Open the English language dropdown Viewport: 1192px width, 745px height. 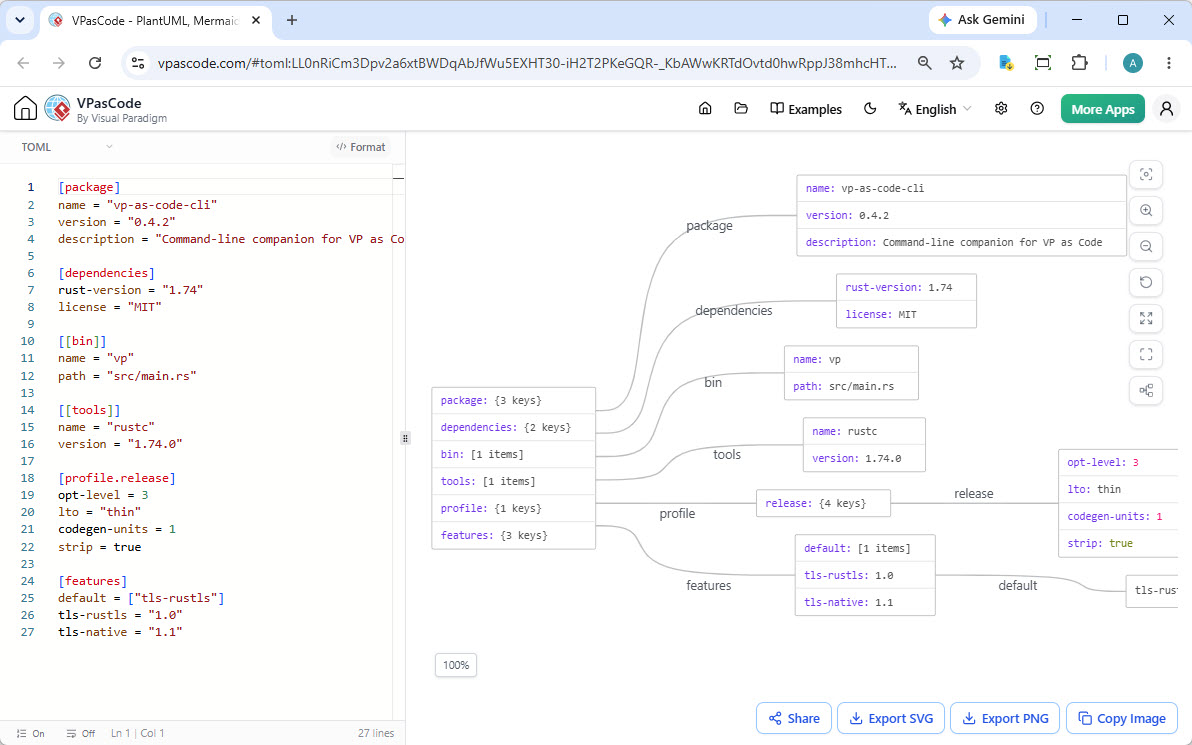[x=934, y=109]
